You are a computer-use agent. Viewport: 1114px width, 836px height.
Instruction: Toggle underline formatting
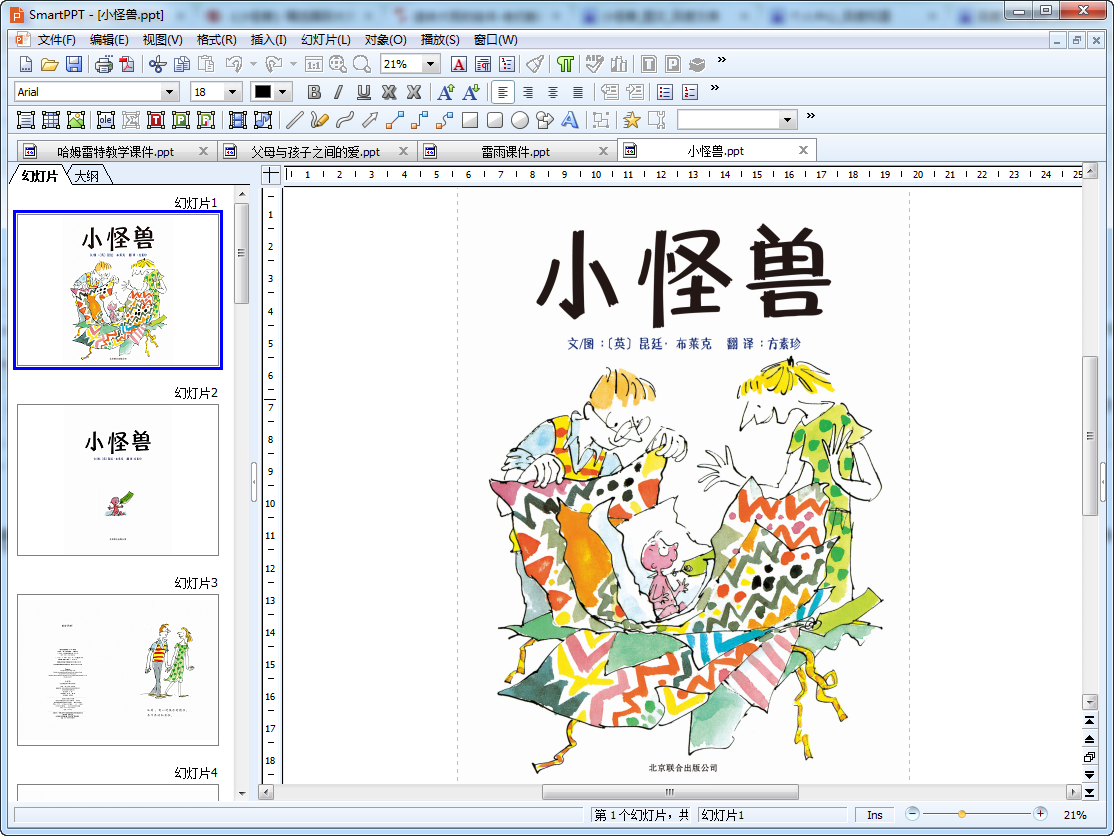click(x=364, y=92)
